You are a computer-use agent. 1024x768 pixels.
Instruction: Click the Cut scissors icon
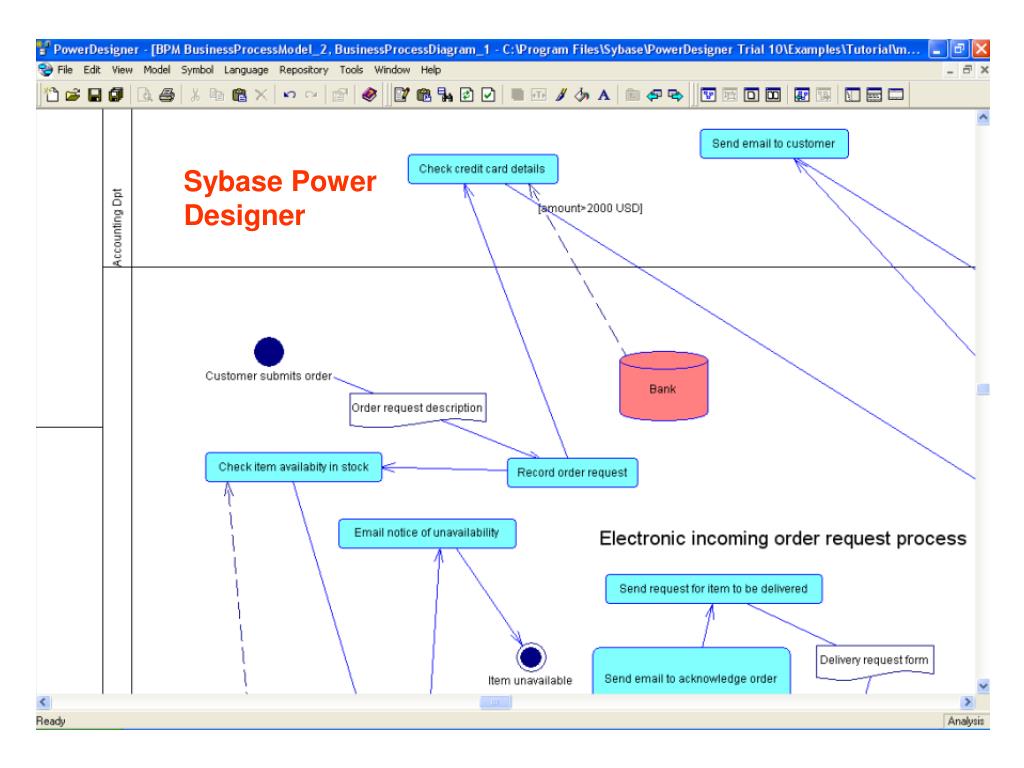pos(195,95)
